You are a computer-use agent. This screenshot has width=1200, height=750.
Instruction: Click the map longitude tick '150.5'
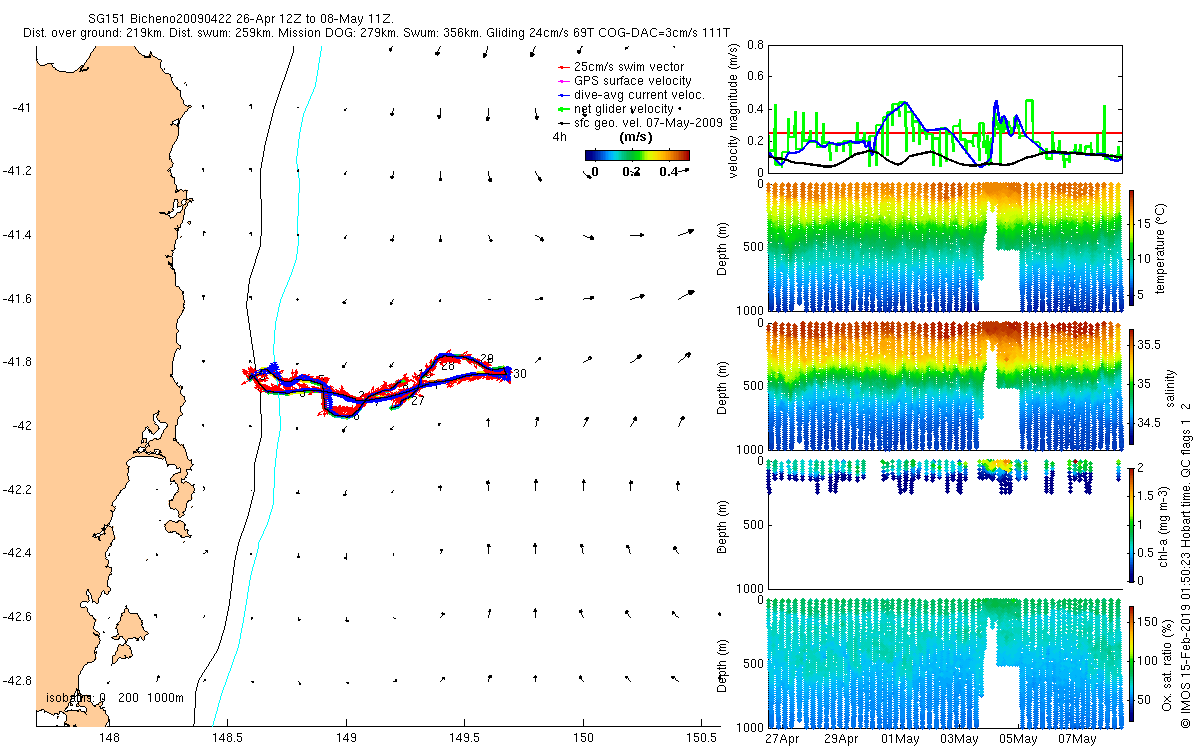tap(701, 739)
